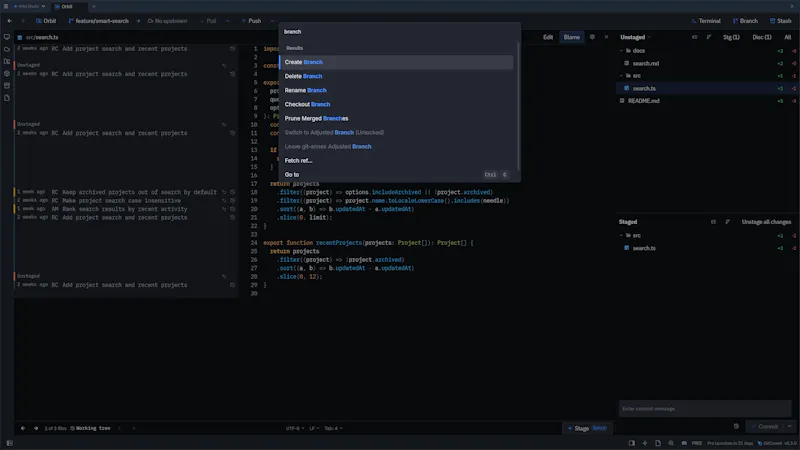The width and height of the screenshot is (800, 450).
Task: Close the src/search.ts diff view
Action: 606,37
